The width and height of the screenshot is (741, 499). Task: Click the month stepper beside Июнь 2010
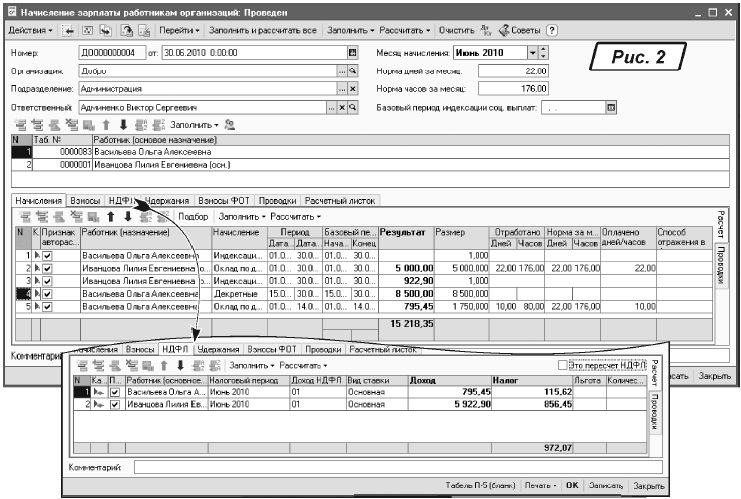(544, 52)
